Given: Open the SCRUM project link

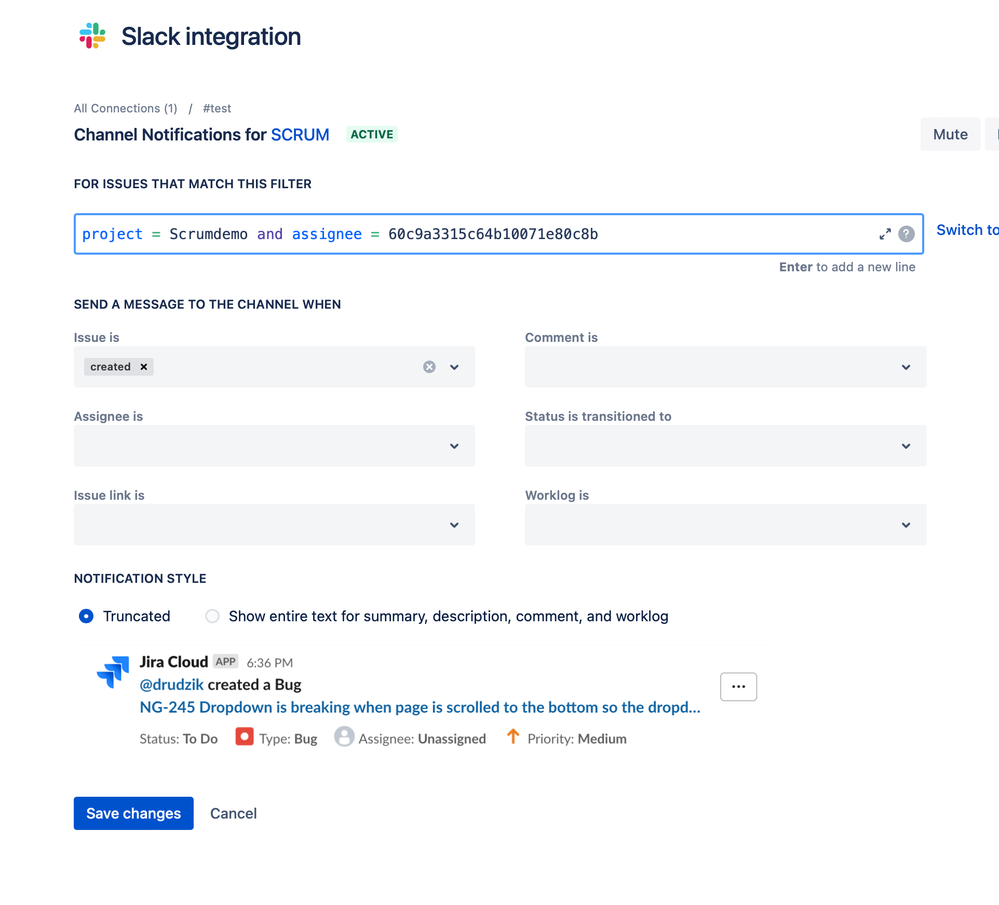Looking at the screenshot, I should (x=300, y=134).
